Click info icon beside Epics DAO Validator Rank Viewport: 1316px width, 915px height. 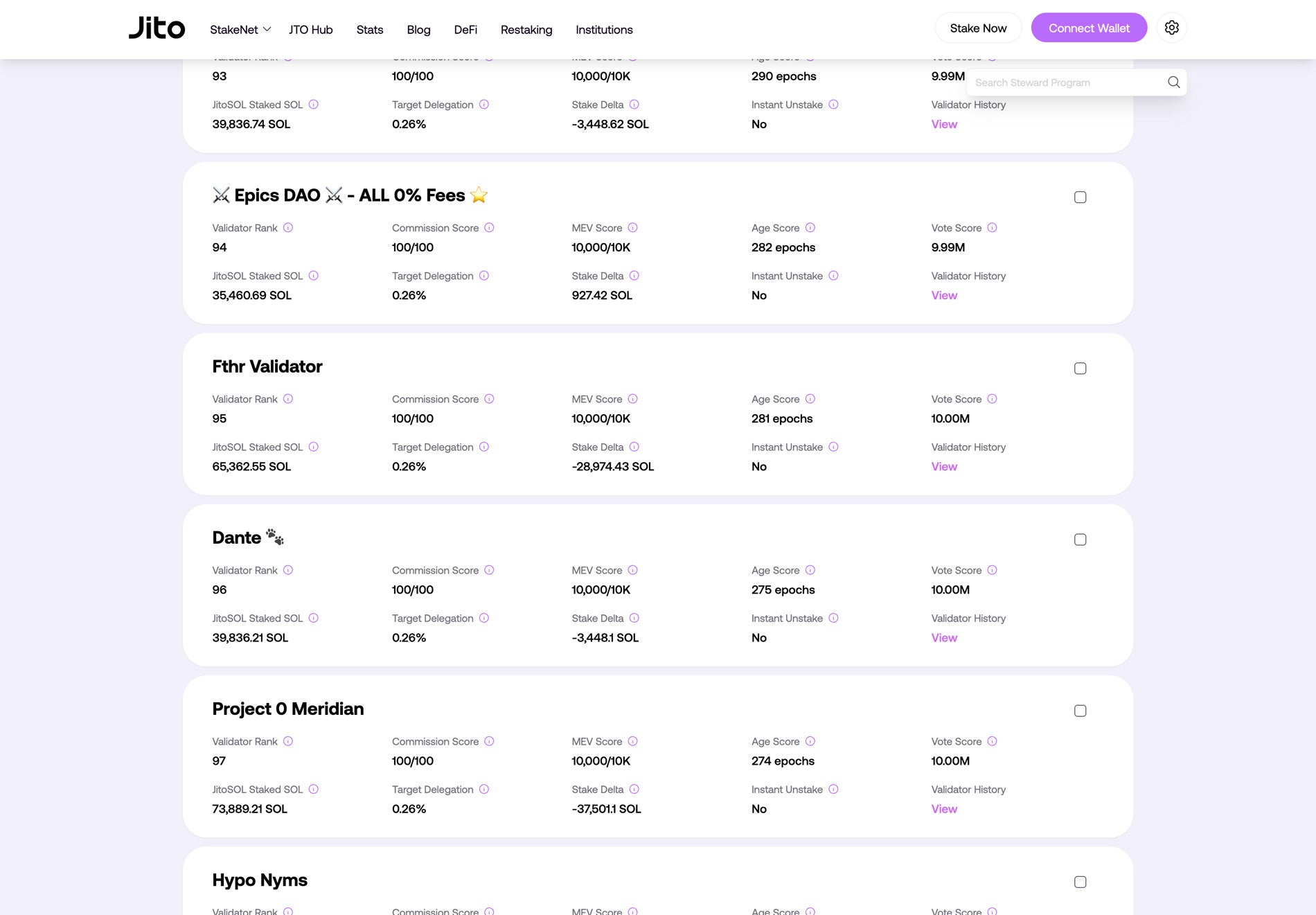(288, 228)
